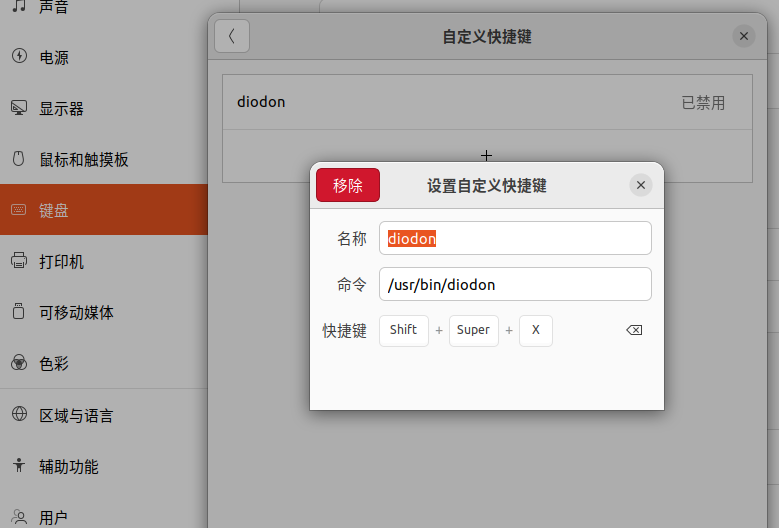Click the accessibility icon beside 辅助功能
Viewport: 779px width, 528px height.
point(19,465)
